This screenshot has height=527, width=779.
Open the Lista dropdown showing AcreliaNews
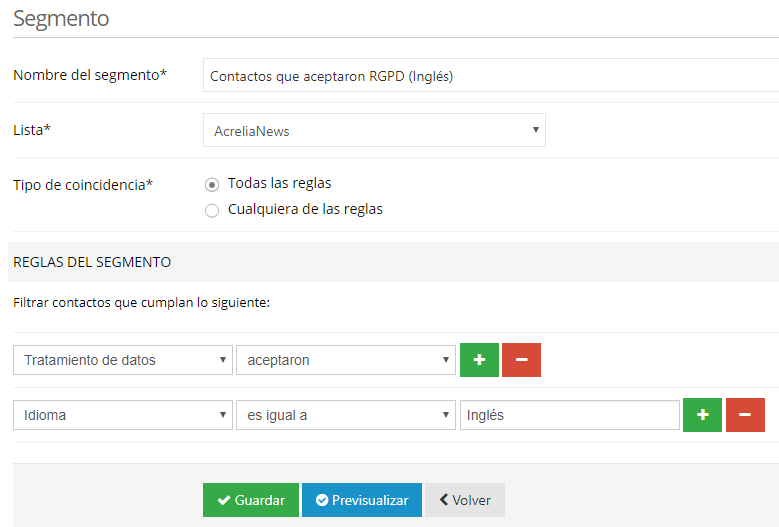(x=374, y=130)
